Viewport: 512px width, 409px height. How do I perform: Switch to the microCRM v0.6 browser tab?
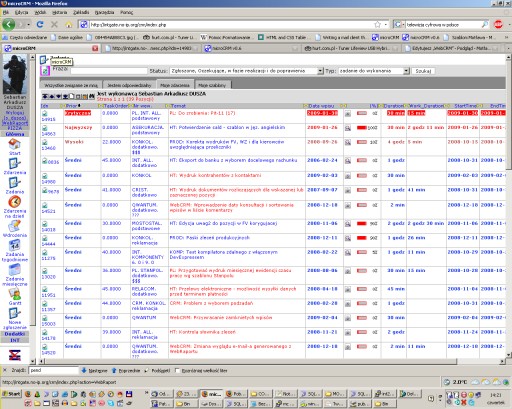tap(250, 48)
